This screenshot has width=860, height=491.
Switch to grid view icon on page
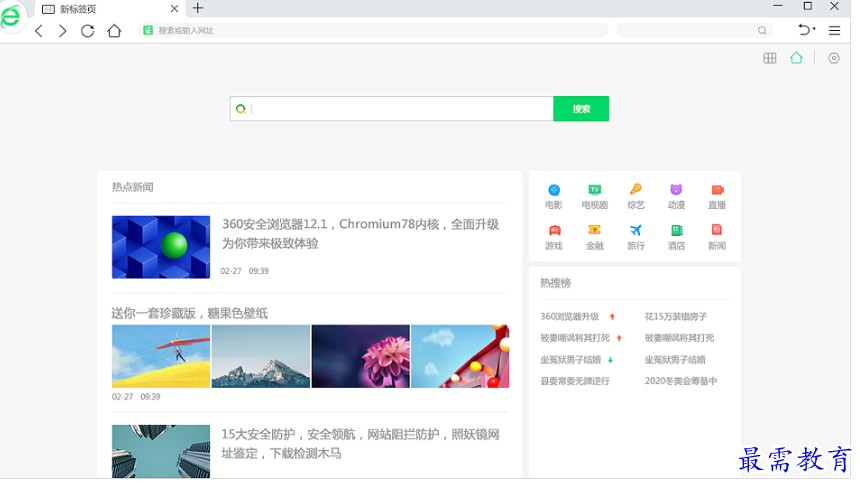[x=770, y=58]
